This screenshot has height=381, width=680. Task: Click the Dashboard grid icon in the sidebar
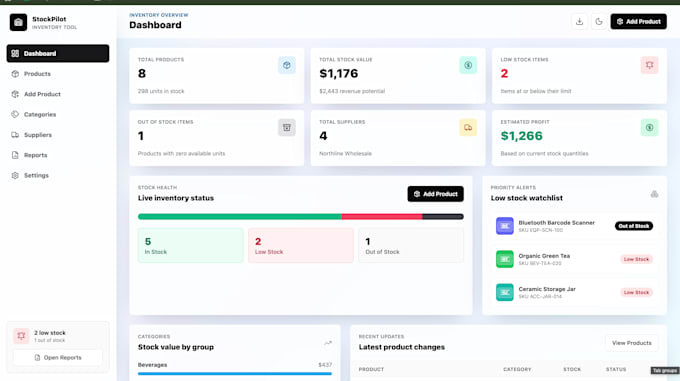[15, 53]
